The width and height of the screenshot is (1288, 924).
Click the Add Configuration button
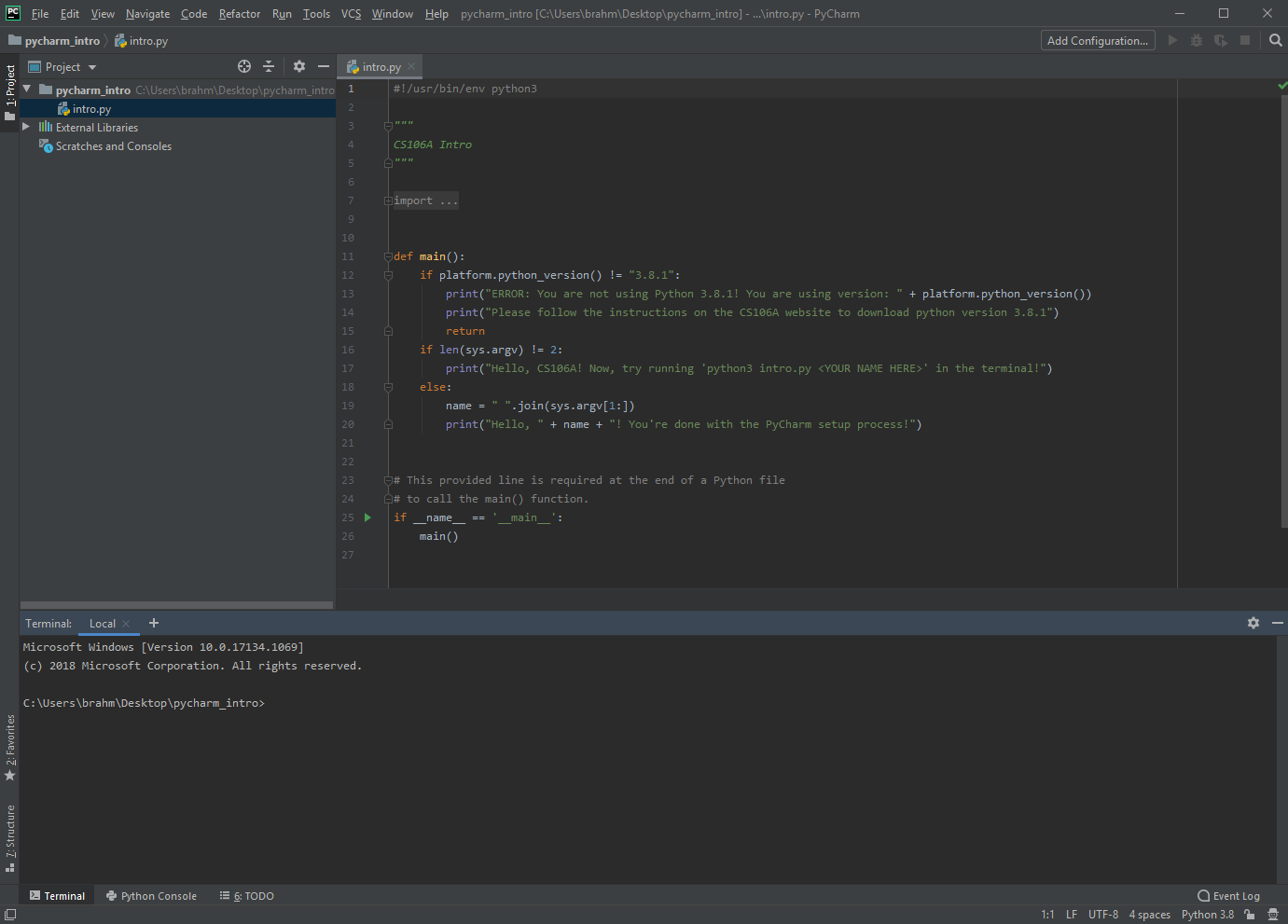click(1097, 40)
